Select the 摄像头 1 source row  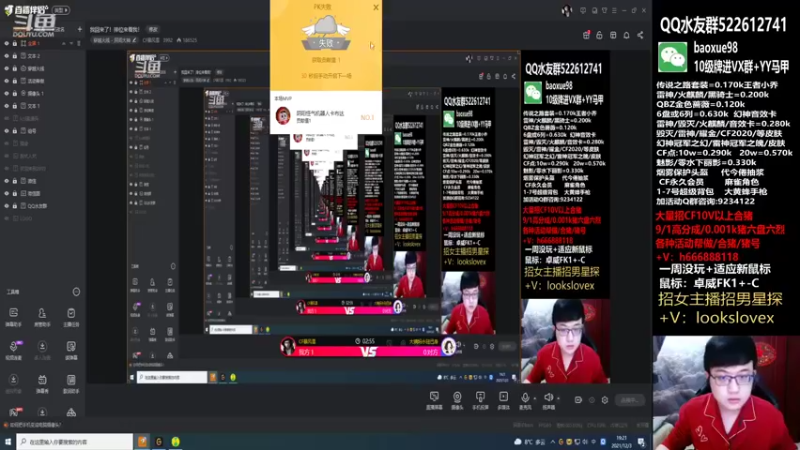[x=42, y=93]
